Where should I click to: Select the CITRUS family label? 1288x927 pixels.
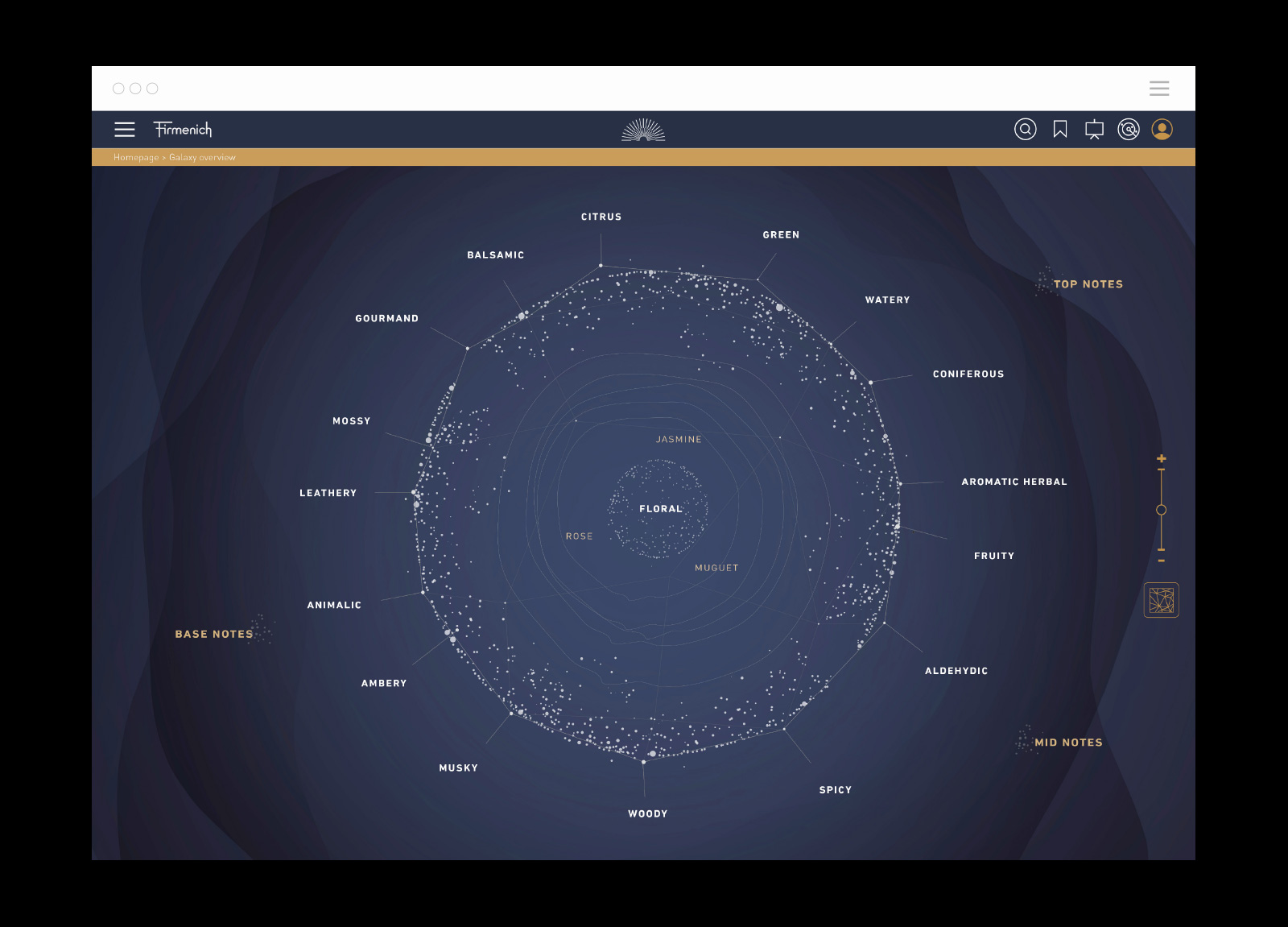point(601,217)
